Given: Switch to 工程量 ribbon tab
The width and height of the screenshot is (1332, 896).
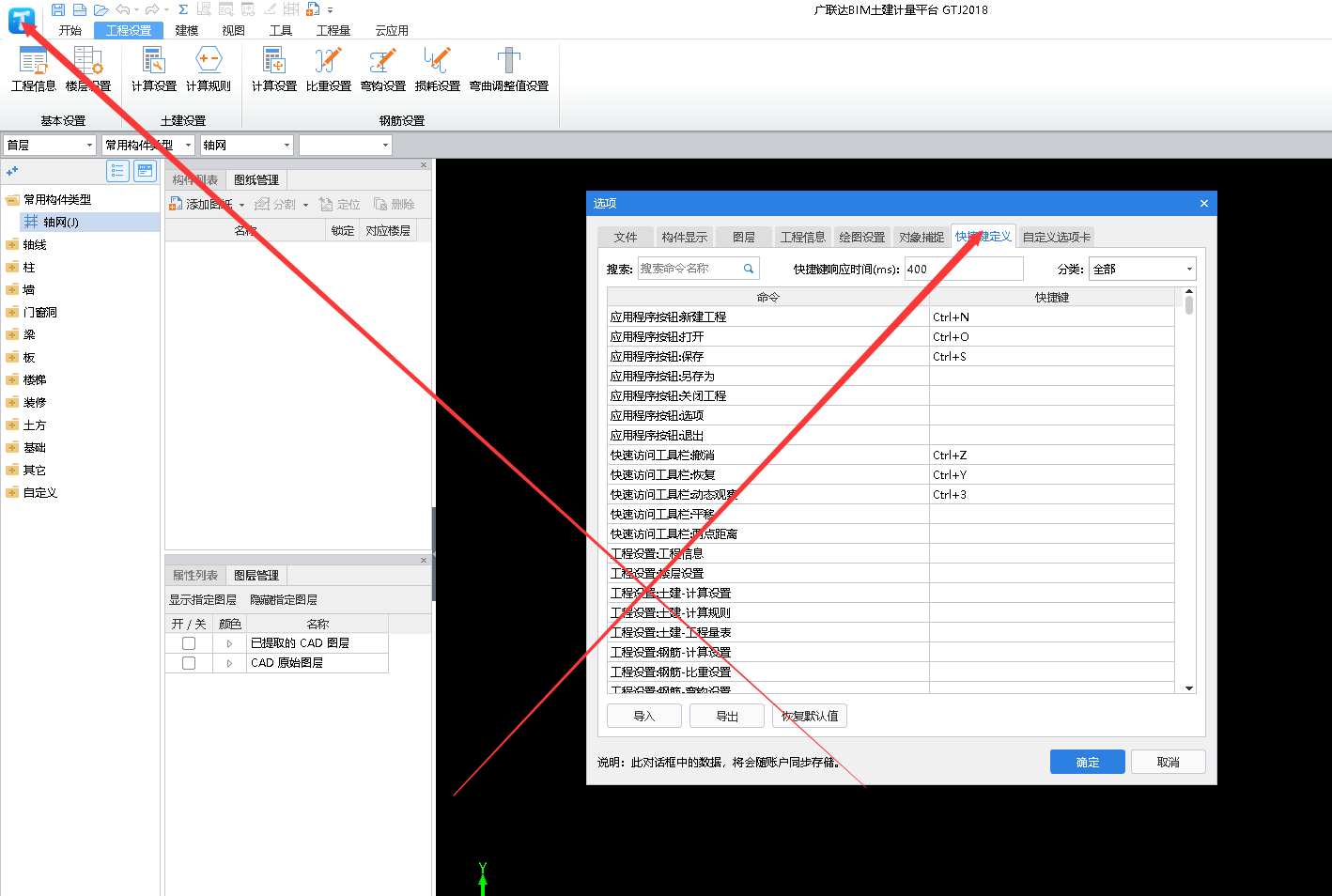Looking at the screenshot, I should coord(333,30).
